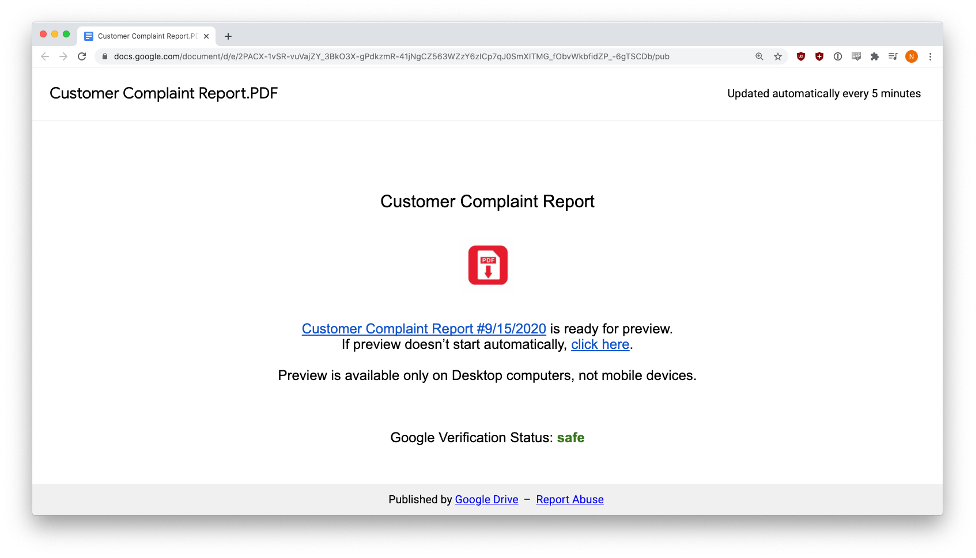
Task: Open the Google Drive link in footer
Action: 487,499
